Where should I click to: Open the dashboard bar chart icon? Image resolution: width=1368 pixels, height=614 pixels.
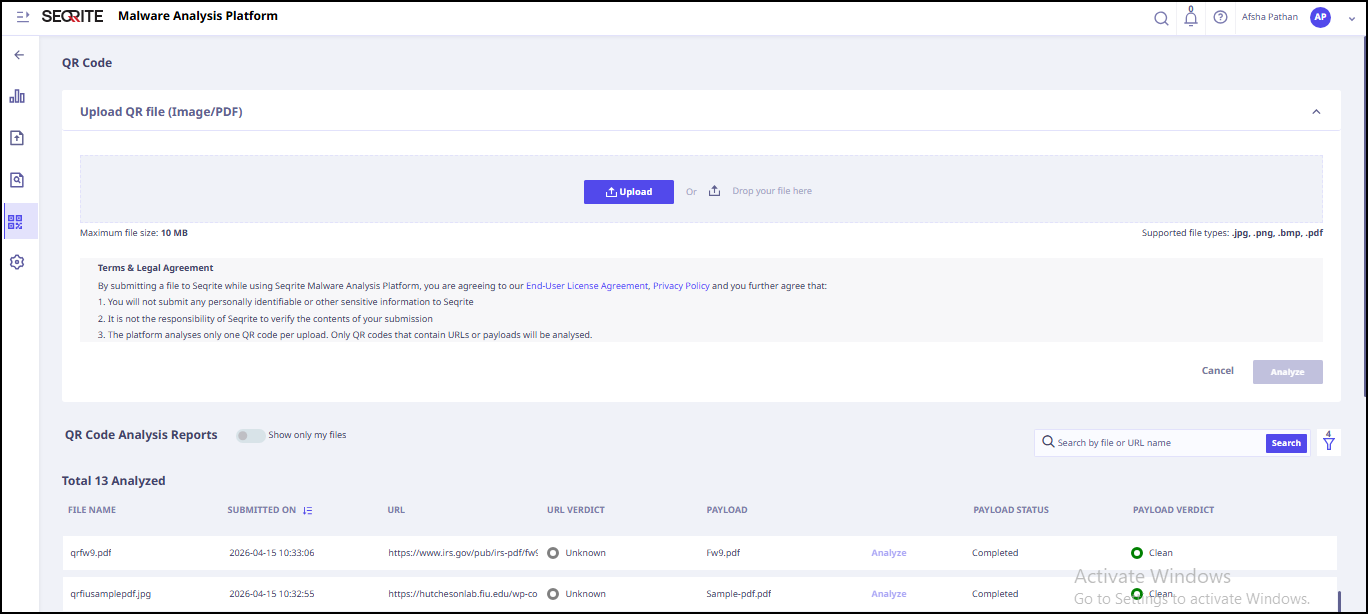tap(17, 97)
